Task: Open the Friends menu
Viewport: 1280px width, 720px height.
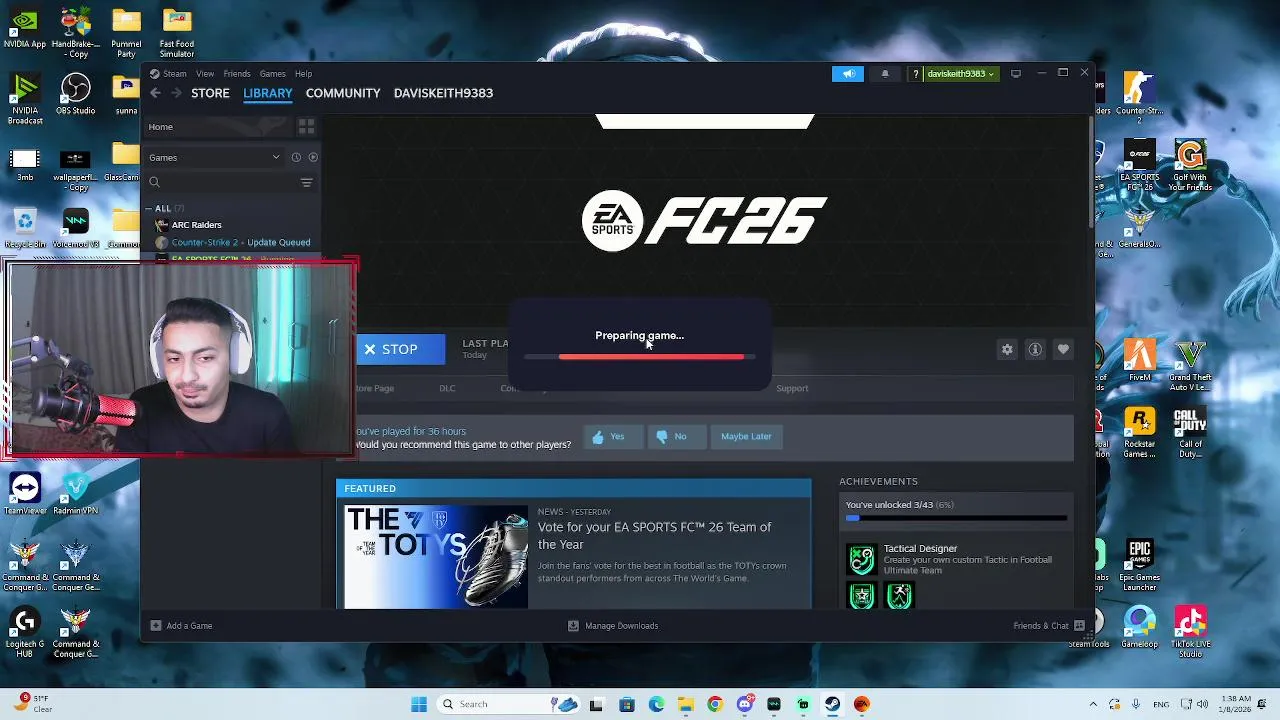Action: [237, 73]
